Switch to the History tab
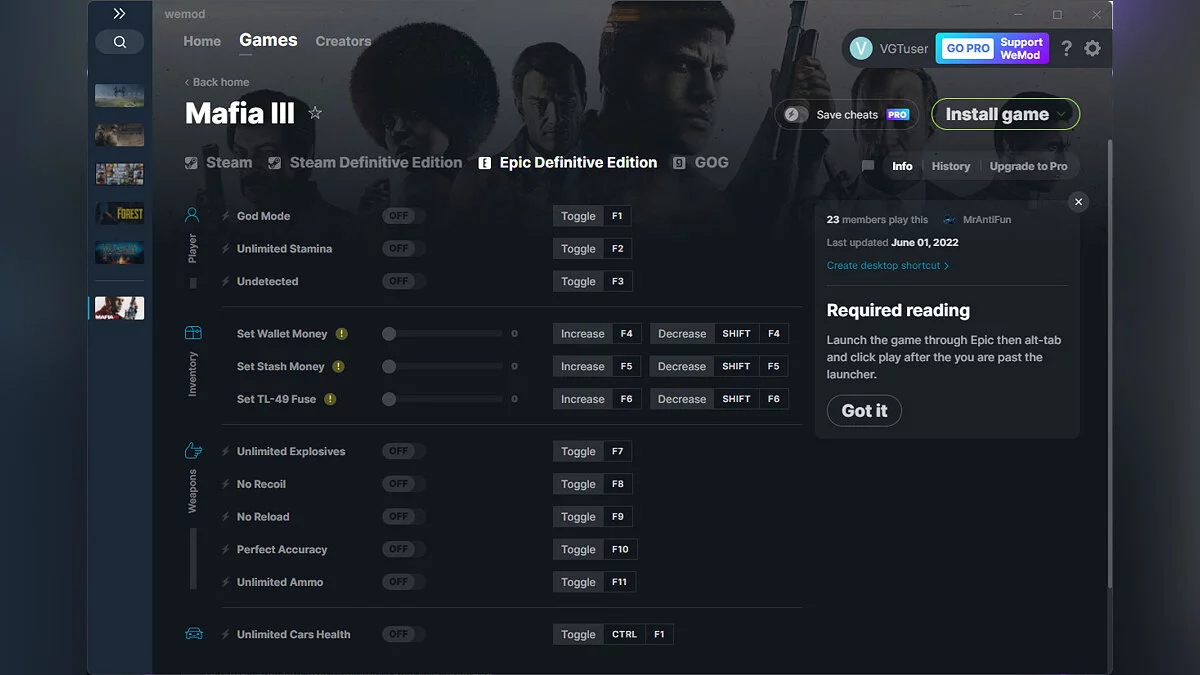Screen dimensions: 1200x675 [x=950, y=166]
